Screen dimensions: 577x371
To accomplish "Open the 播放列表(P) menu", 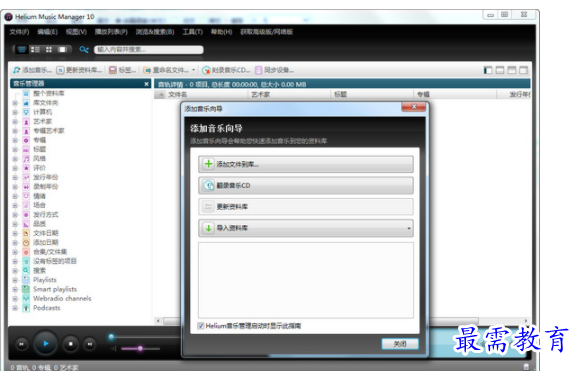I will (111, 32).
